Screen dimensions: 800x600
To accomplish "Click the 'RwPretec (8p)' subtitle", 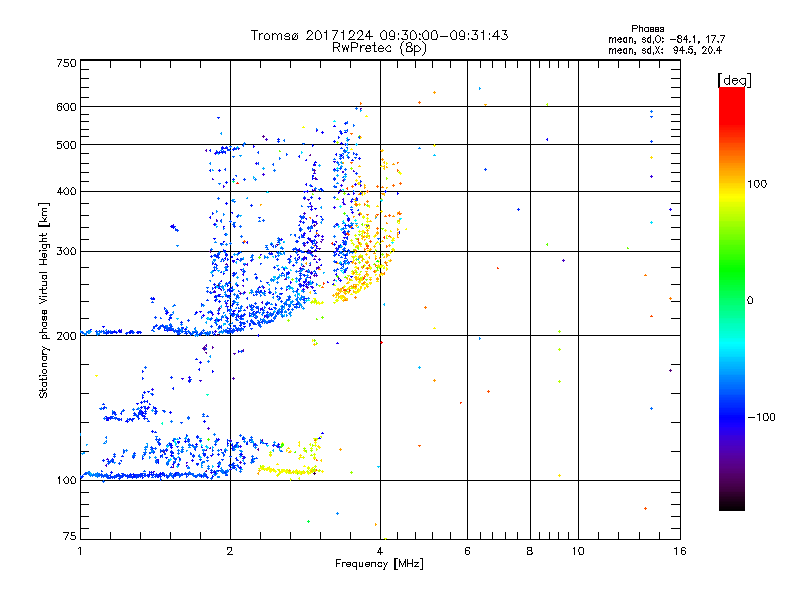I will click(x=379, y=48).
